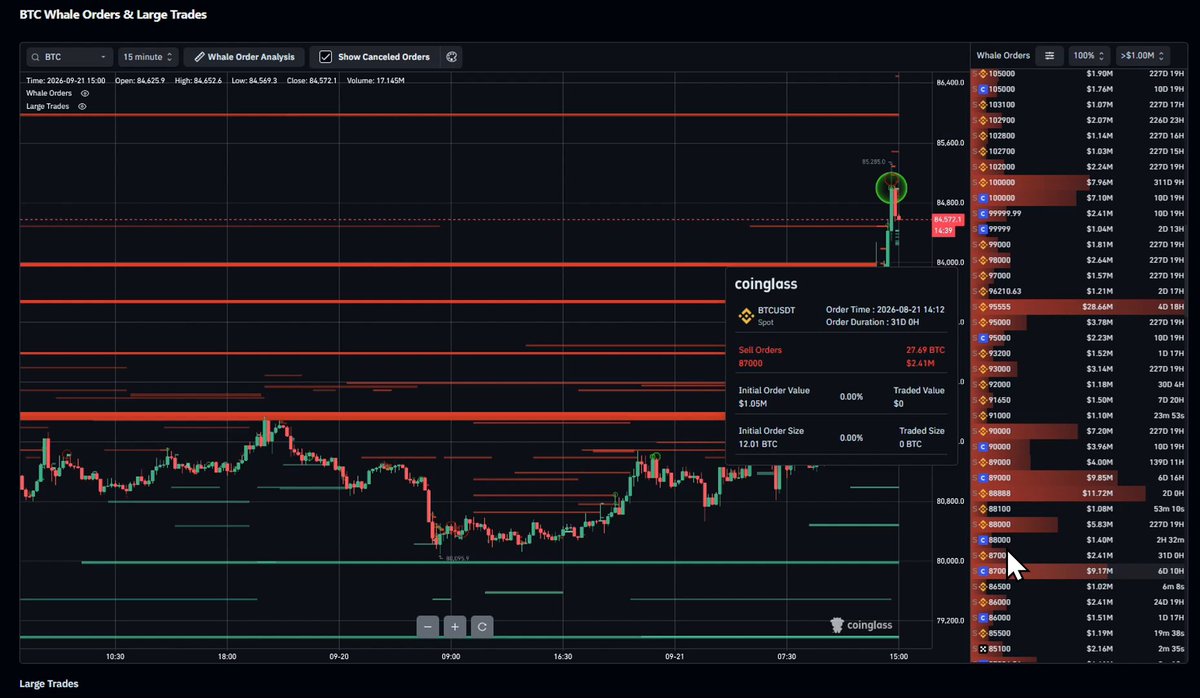Viewport: 1200px width, 698px height.
Task: Toggle Large Trades visibility eye on chart
Action: click(83, 106)
